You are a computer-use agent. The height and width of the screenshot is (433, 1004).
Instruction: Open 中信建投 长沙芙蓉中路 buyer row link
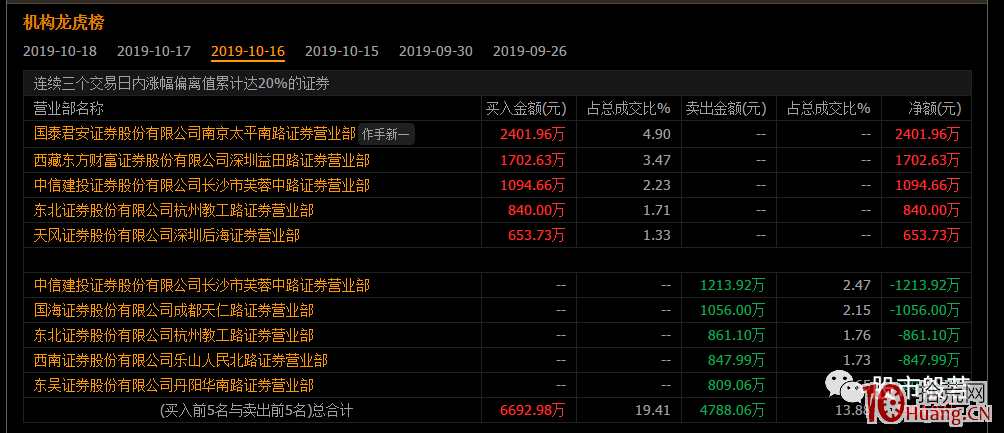[201, 186]
